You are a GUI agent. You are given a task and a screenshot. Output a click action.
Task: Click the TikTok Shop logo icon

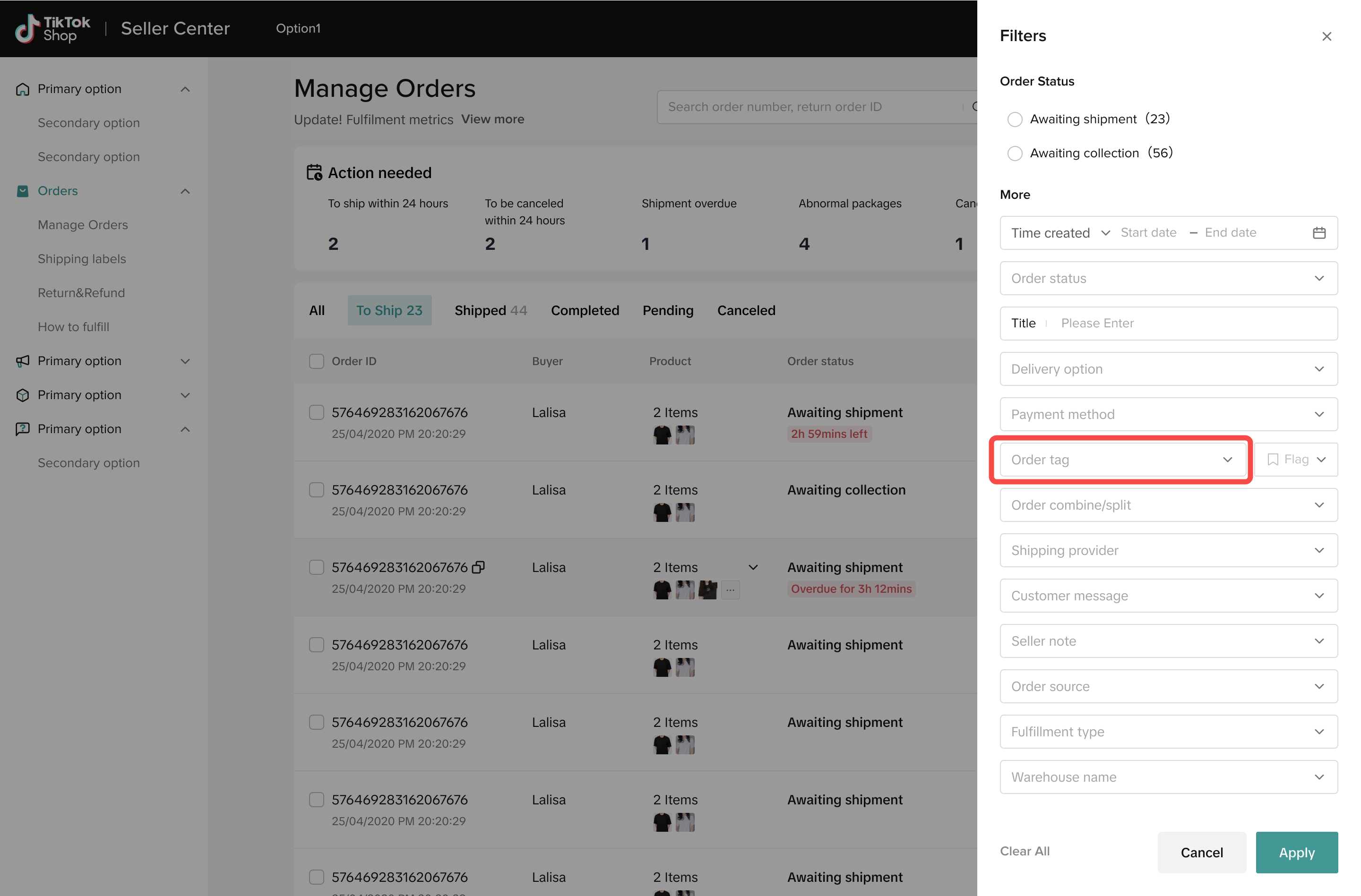point(27,28)
